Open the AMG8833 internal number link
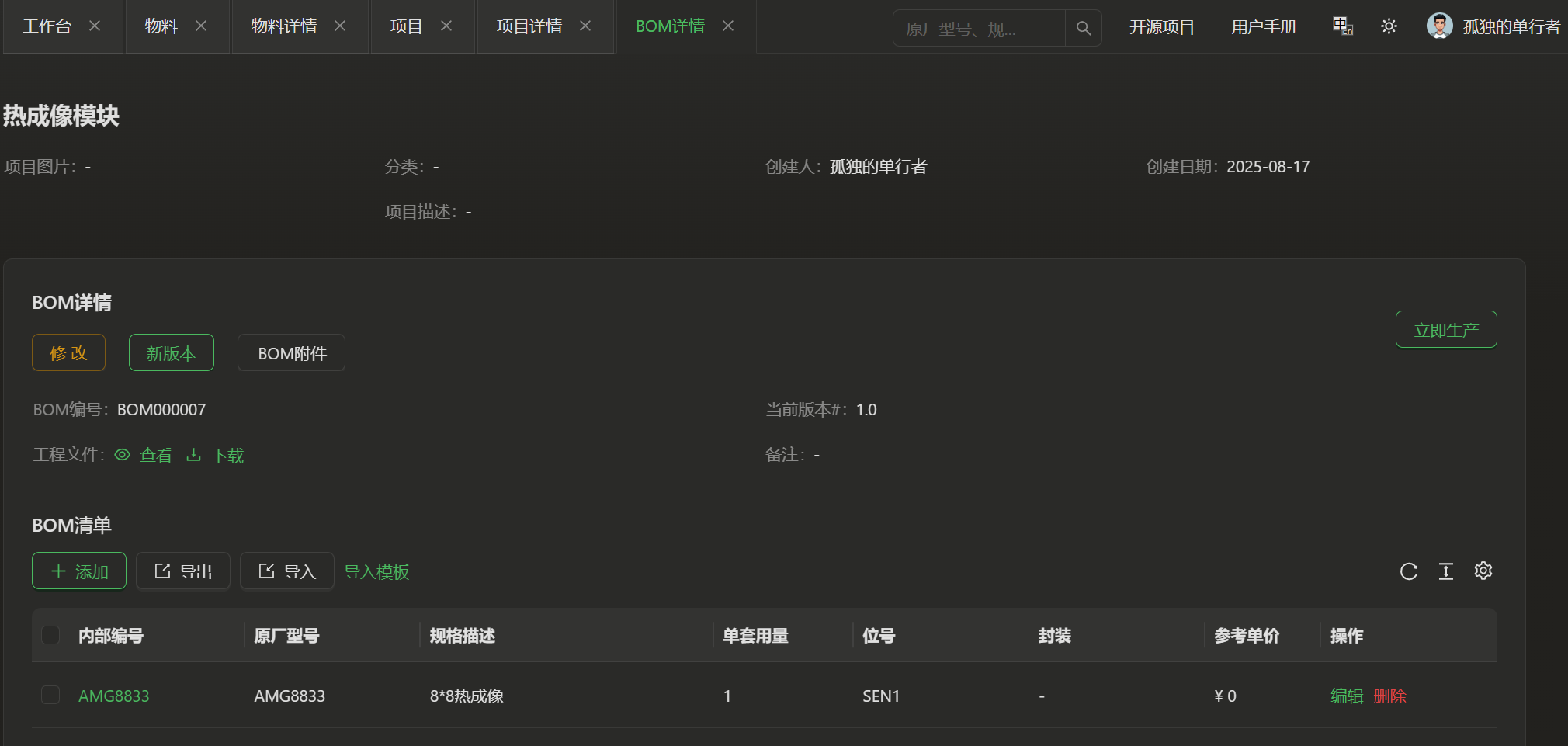Screen dimensions: 1568x746 (x=113, y=696)
